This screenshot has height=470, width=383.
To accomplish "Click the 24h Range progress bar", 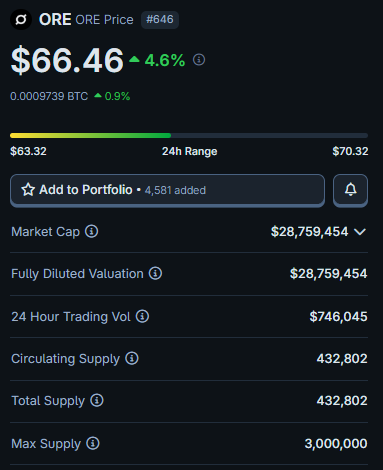I will [189, 135].
